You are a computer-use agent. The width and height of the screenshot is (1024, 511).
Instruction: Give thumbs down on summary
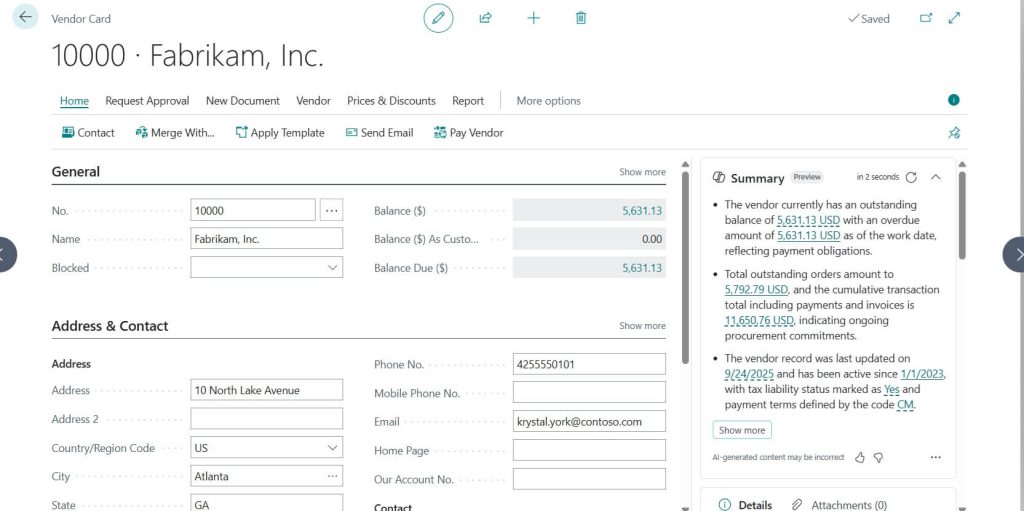pyautogui.click(x=878, y=457)
